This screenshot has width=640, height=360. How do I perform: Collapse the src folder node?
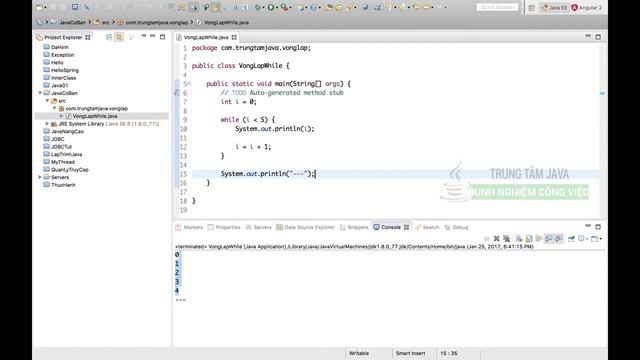click(x=47, y=100)
